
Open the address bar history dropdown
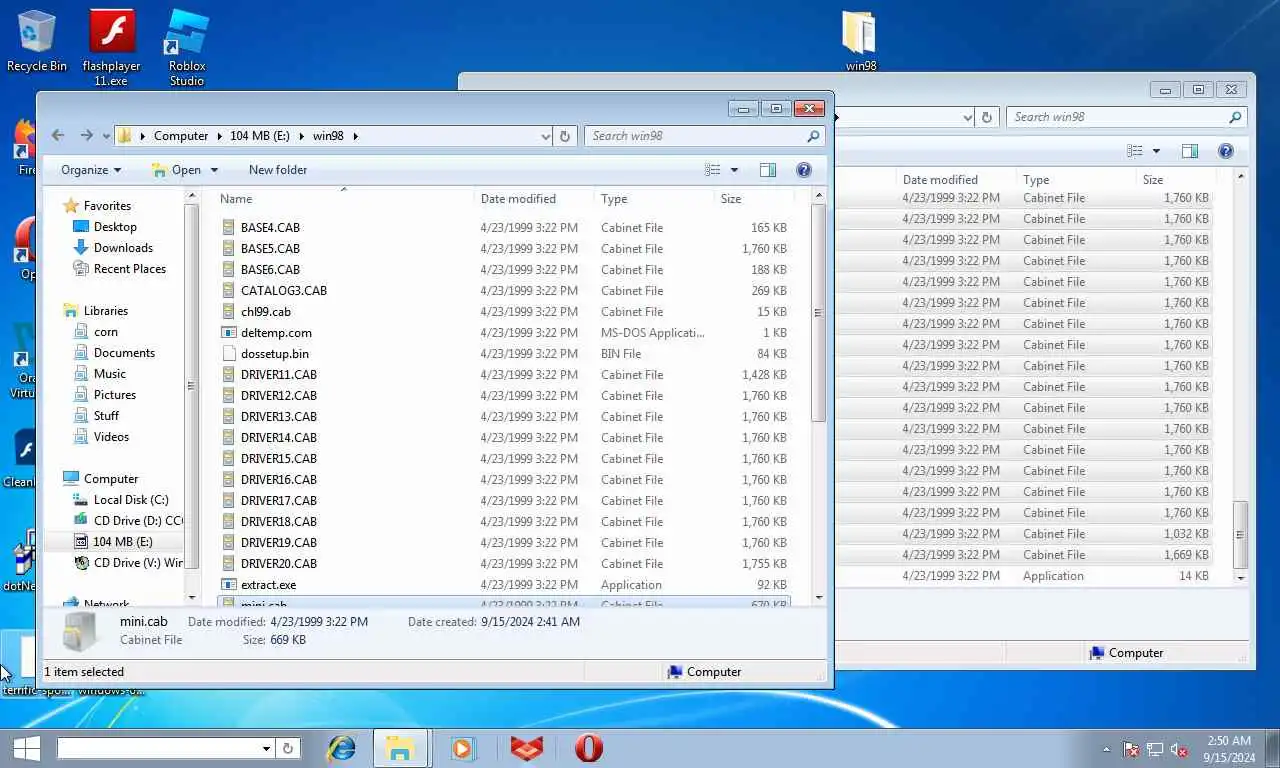(x=545, y=136)
